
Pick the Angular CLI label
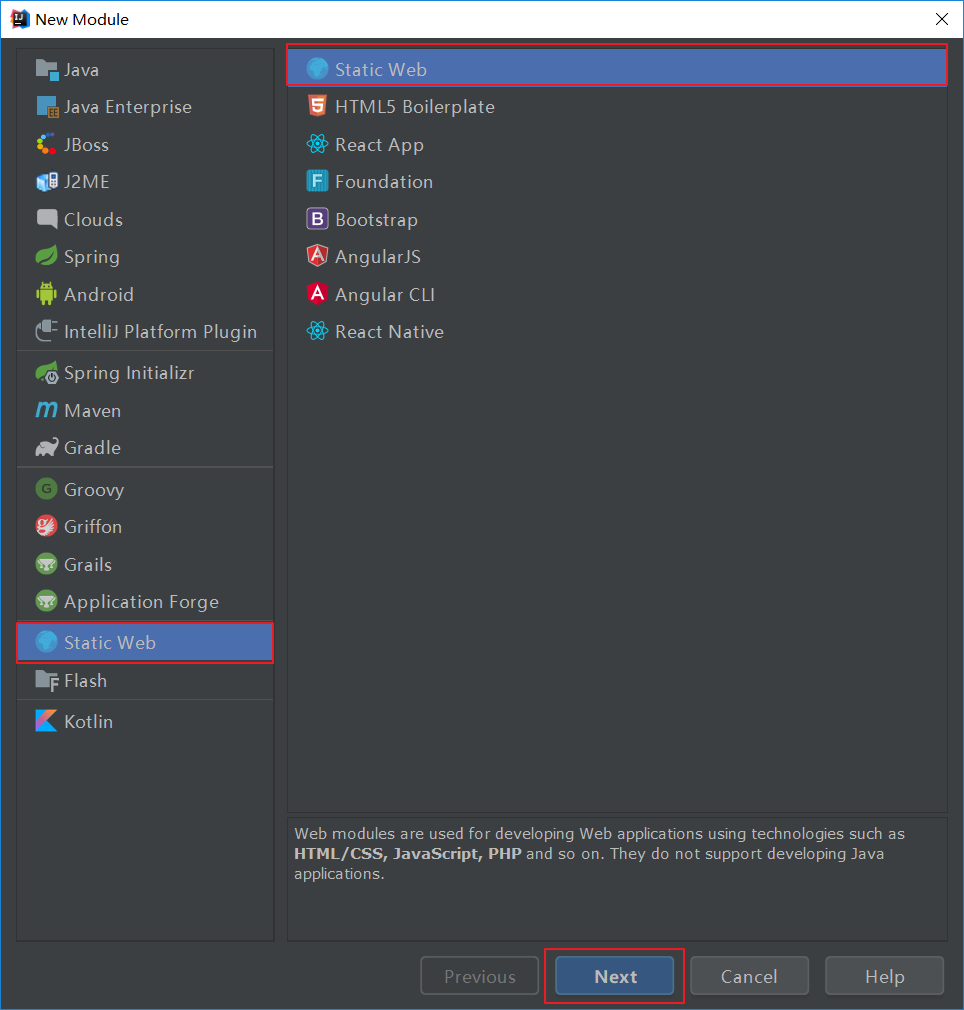pos(385,294)
